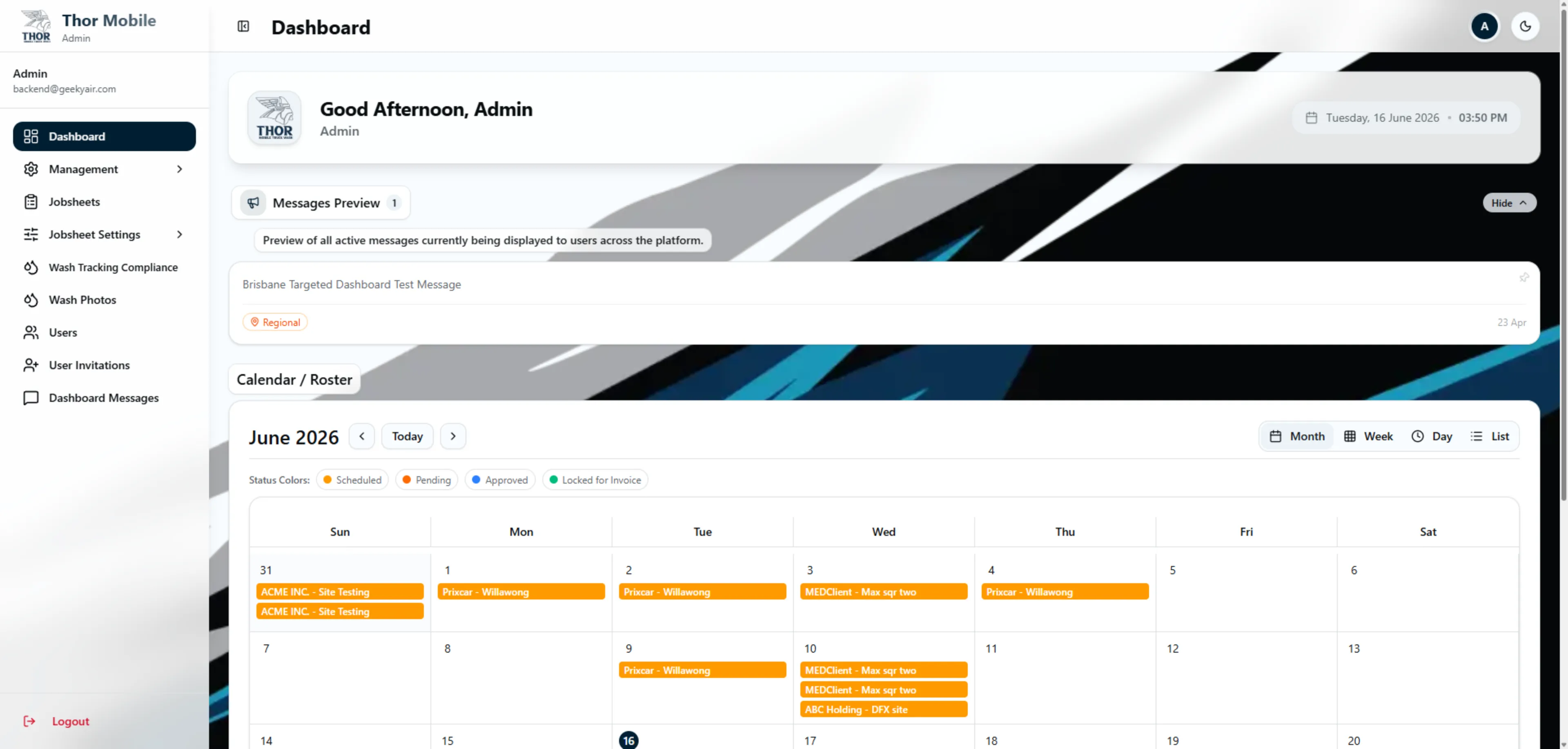Click the Jobsheets clipboard icon
Screen dimensions: 1568x749
(x=31, y=202)
